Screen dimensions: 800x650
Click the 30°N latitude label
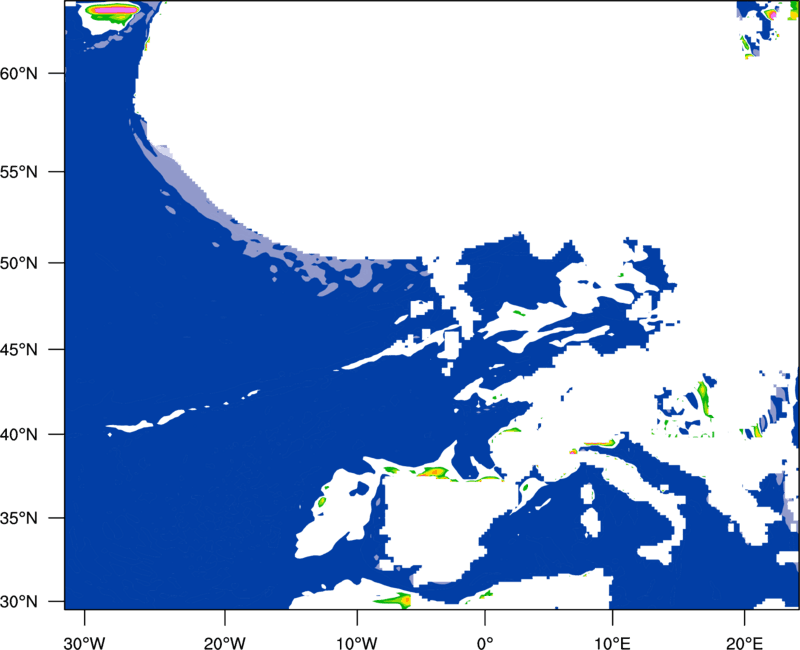coord(19,602)
